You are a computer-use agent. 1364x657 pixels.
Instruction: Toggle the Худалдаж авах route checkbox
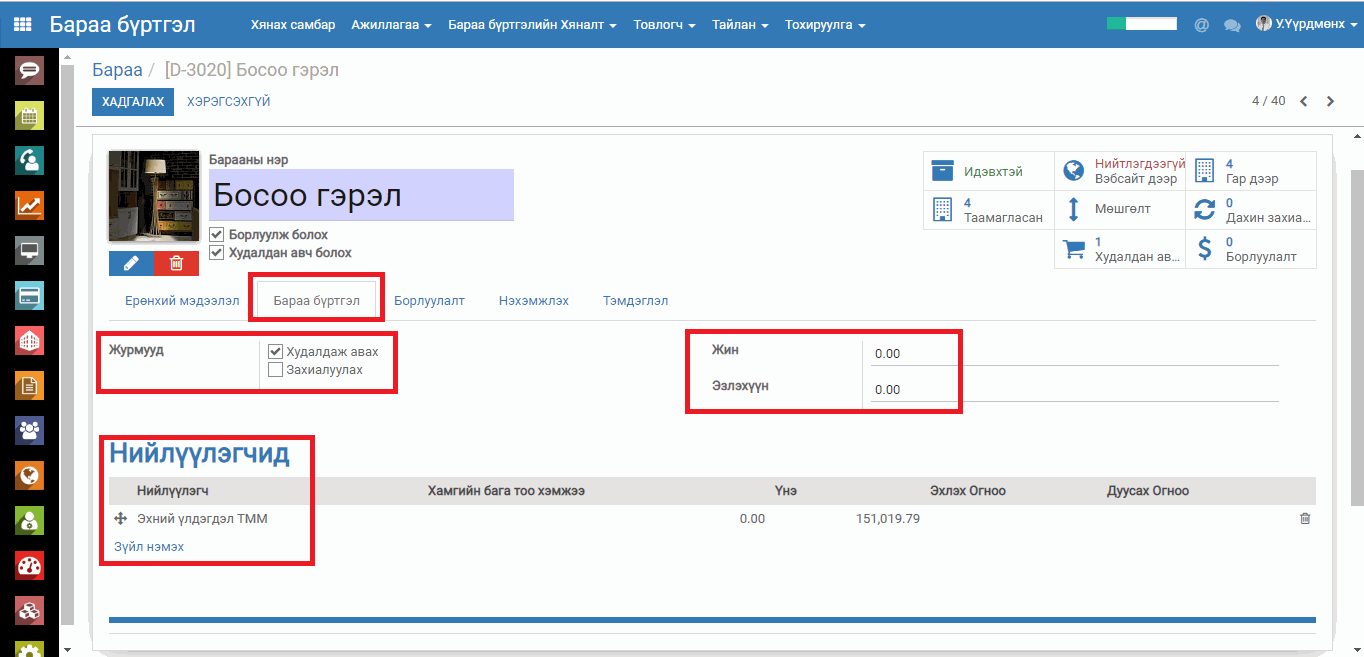tap(276, 351)
